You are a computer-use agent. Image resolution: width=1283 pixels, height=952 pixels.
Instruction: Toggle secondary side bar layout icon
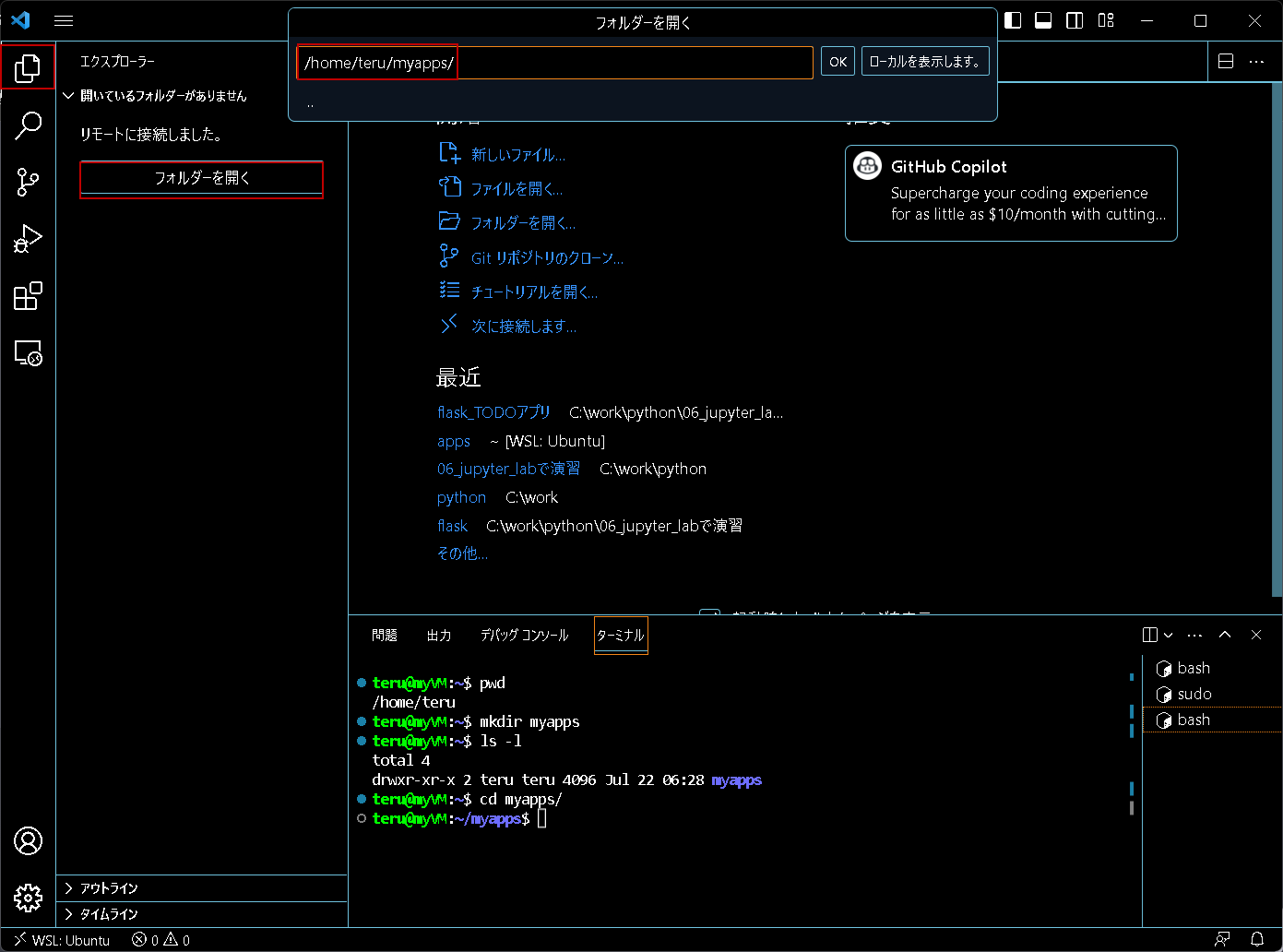pos(1075,20)
